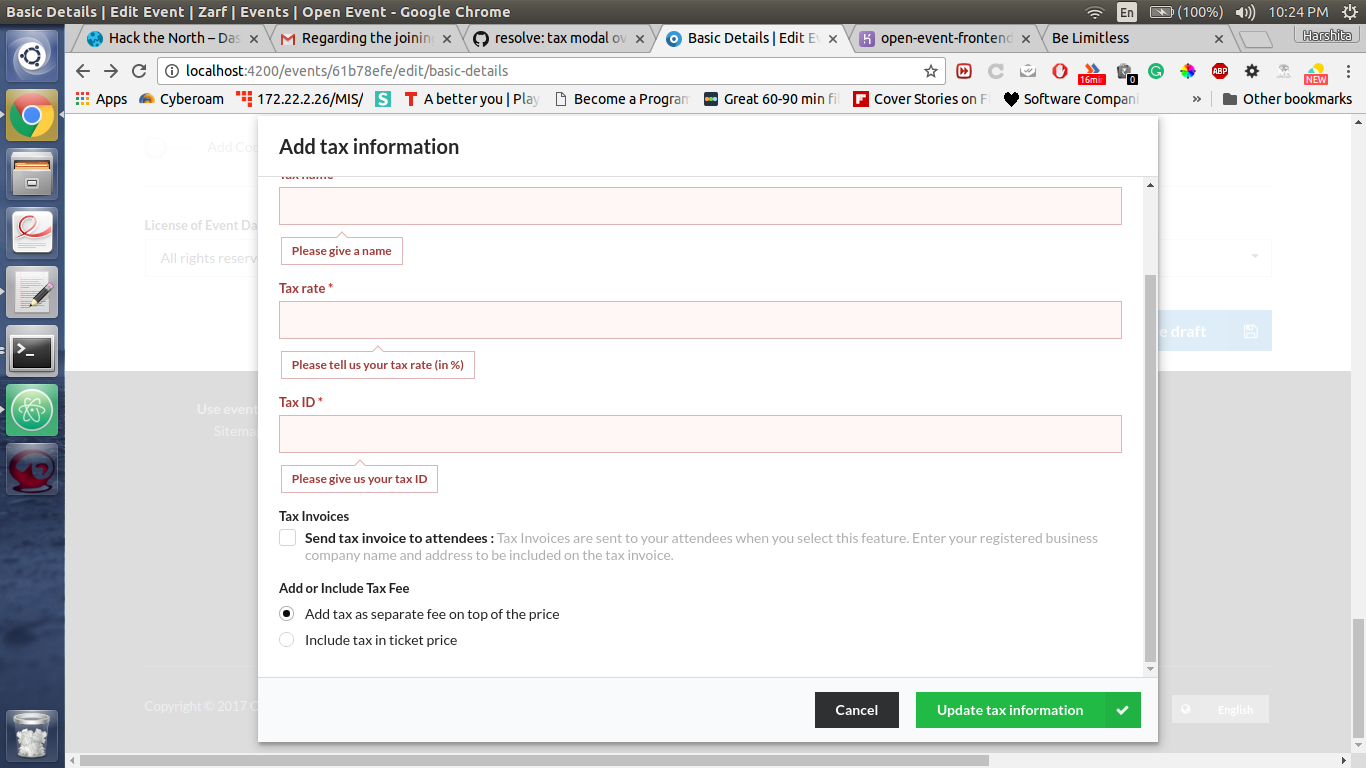Click the modal scrollbar up arrow

(x=1150, y=185)
